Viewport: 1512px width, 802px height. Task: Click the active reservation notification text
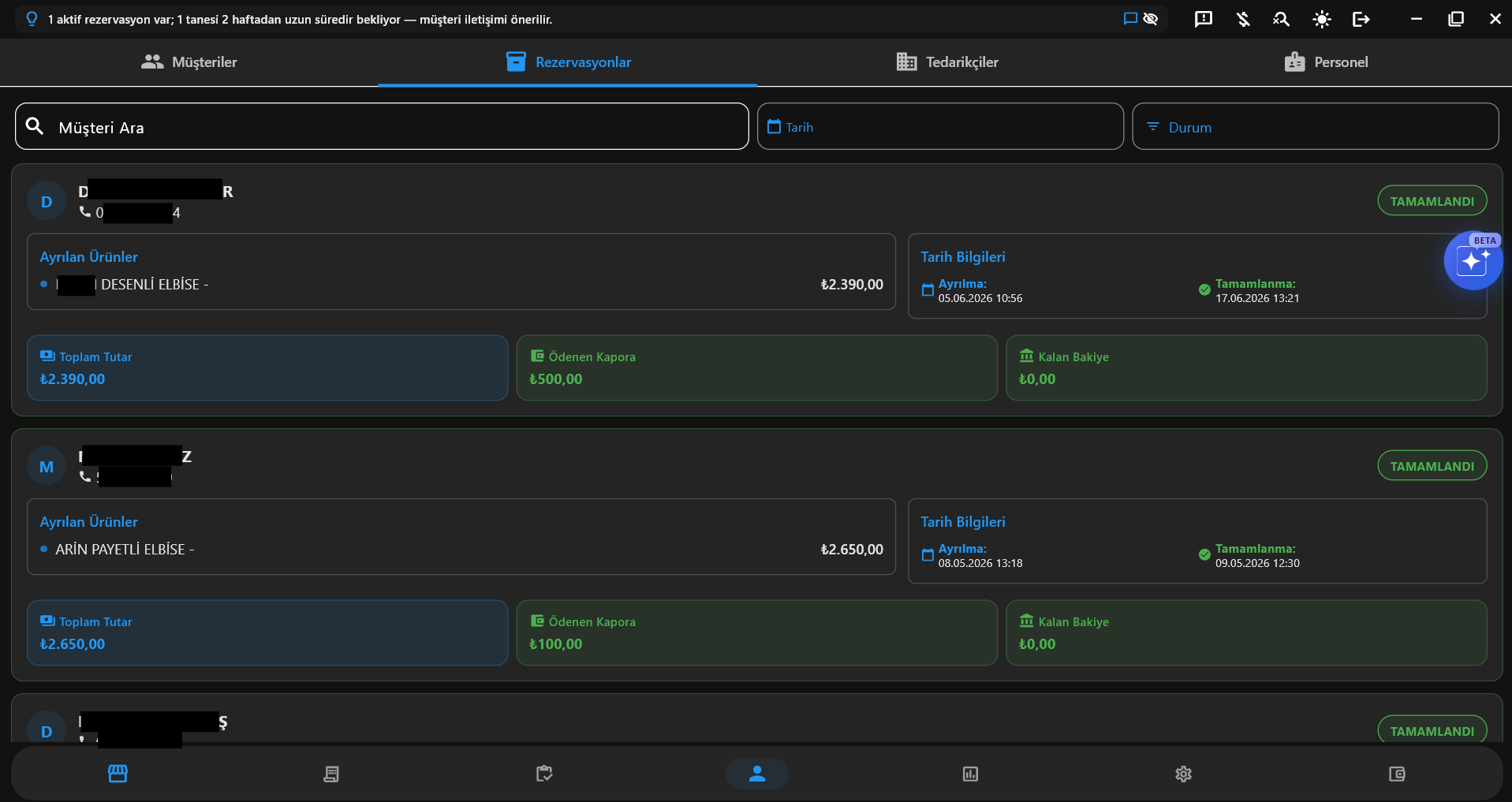(301, 20)
